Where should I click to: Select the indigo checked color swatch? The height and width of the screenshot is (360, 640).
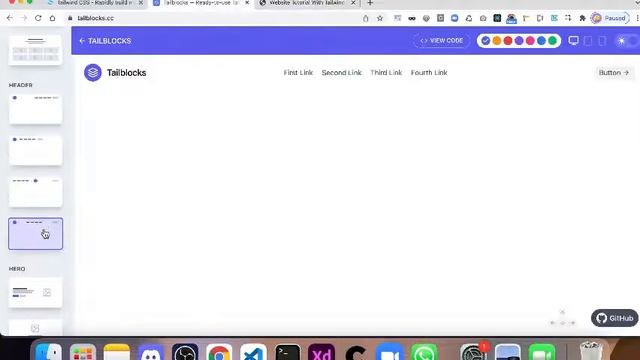[x=485, y=41]
